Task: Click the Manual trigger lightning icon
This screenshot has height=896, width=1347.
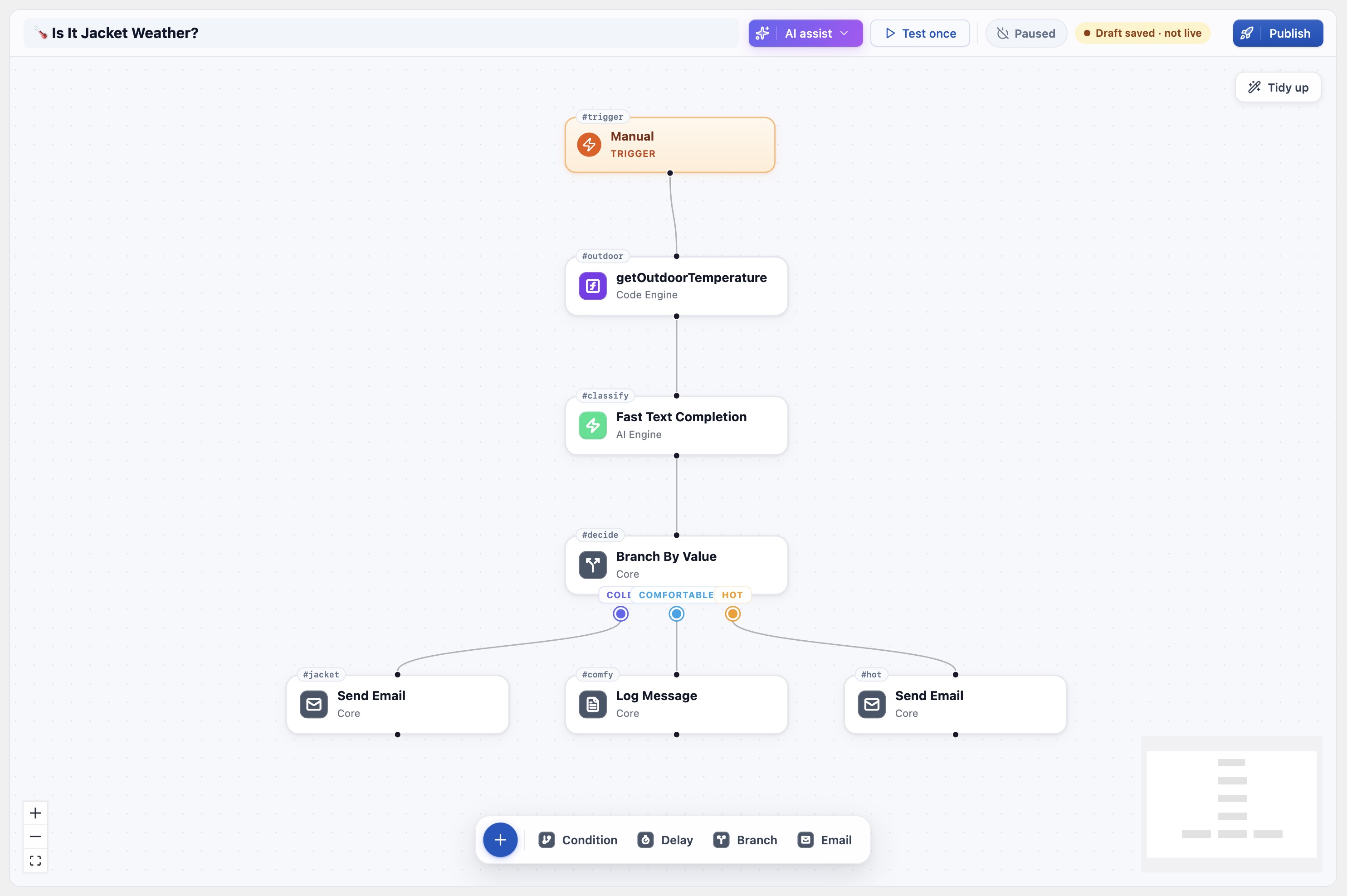Action: click(589, 145)
